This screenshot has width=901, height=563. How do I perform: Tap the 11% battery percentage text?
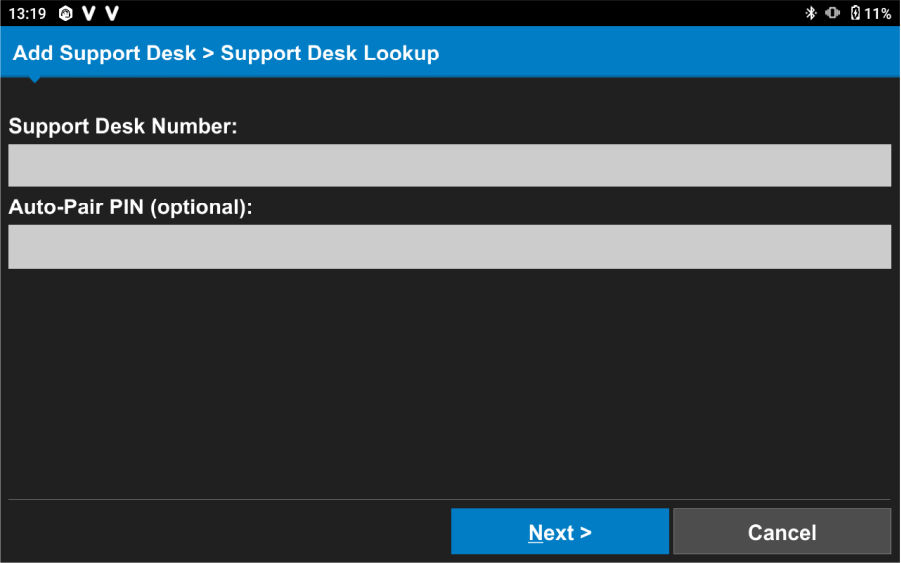(878, 13)
